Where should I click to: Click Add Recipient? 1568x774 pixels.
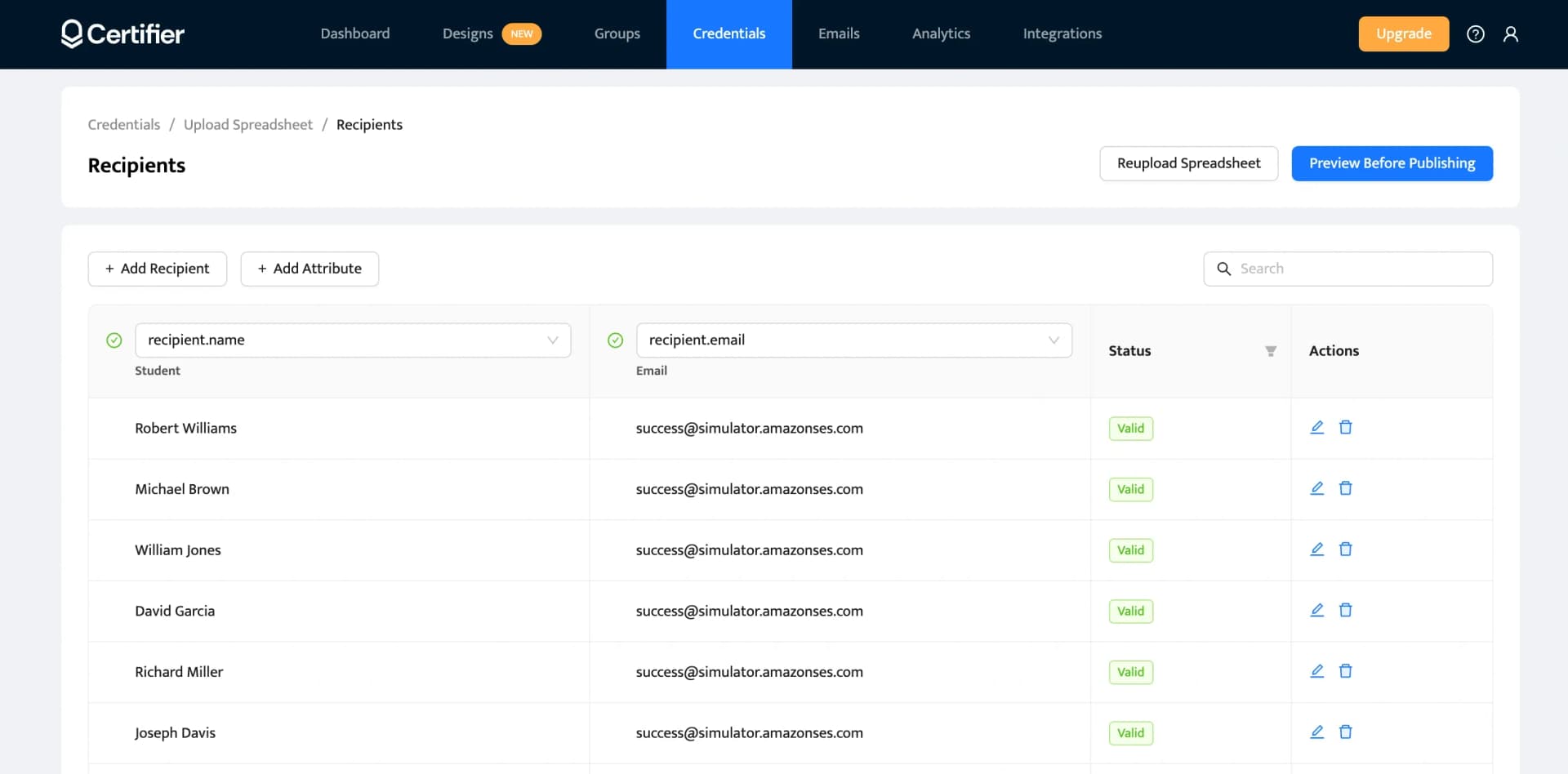coord(157,269)
